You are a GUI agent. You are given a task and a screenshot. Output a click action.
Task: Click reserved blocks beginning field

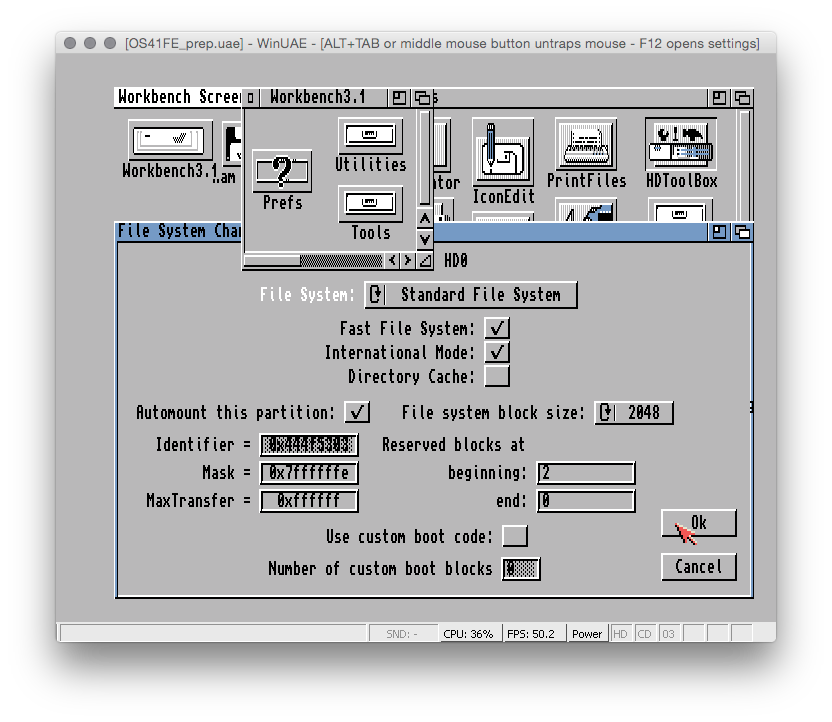pos(586,473)
